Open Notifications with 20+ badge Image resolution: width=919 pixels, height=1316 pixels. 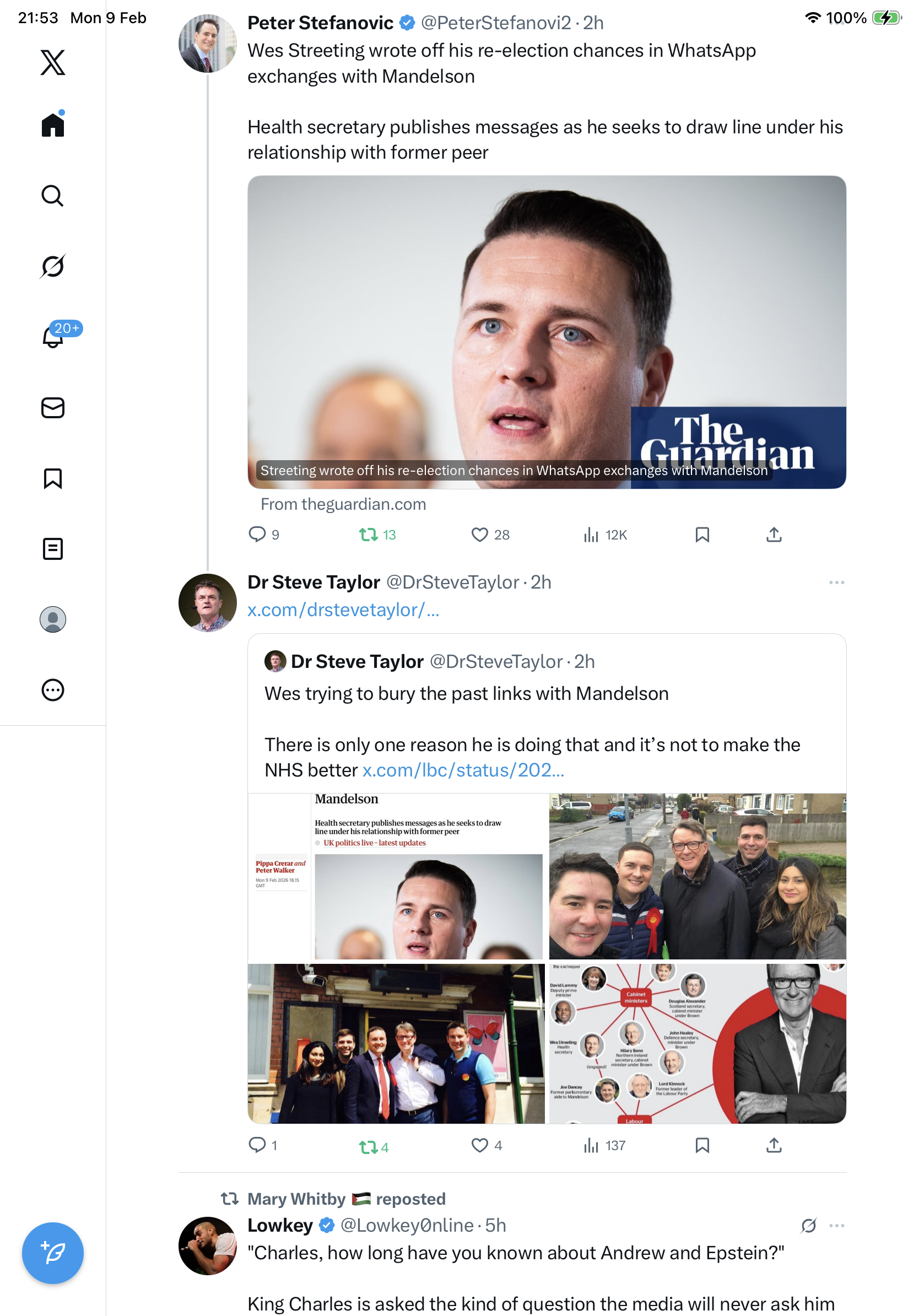click(x=53, y=337)
